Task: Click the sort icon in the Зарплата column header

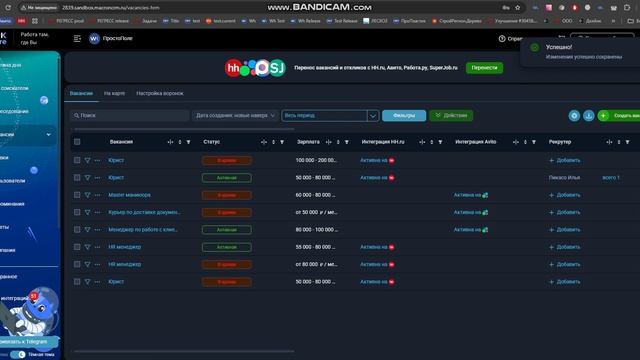Action: pyautogui.click(x=338, y=142)
